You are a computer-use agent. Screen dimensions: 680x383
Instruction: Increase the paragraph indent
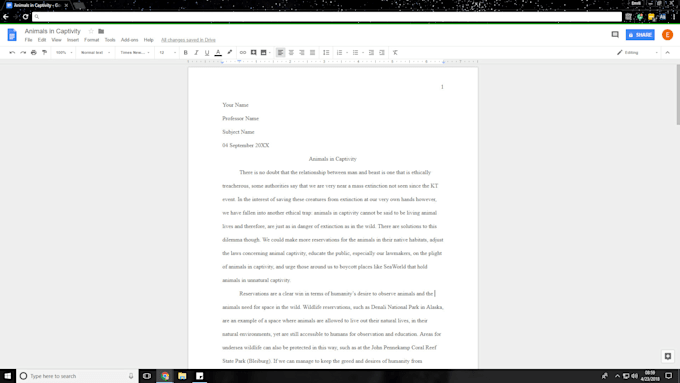(x=382, y=52)
